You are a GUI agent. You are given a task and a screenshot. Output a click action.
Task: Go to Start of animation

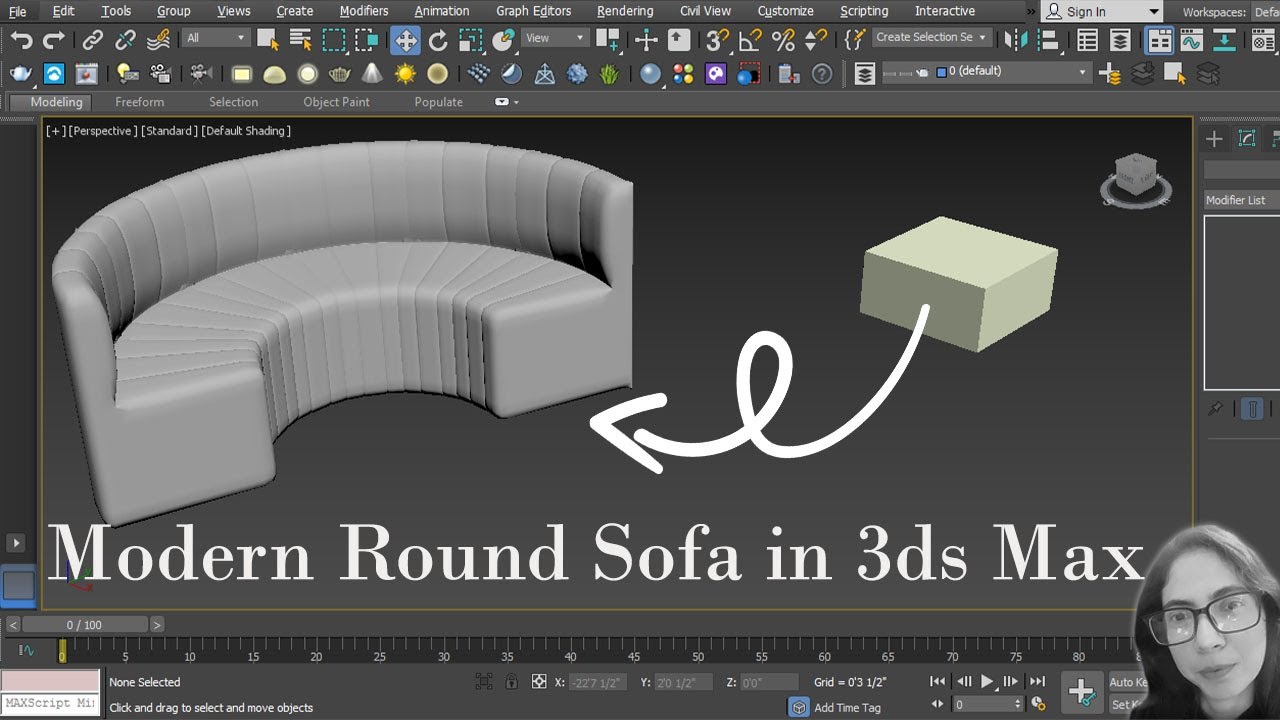pyautogui.click(x=937, y=681)
